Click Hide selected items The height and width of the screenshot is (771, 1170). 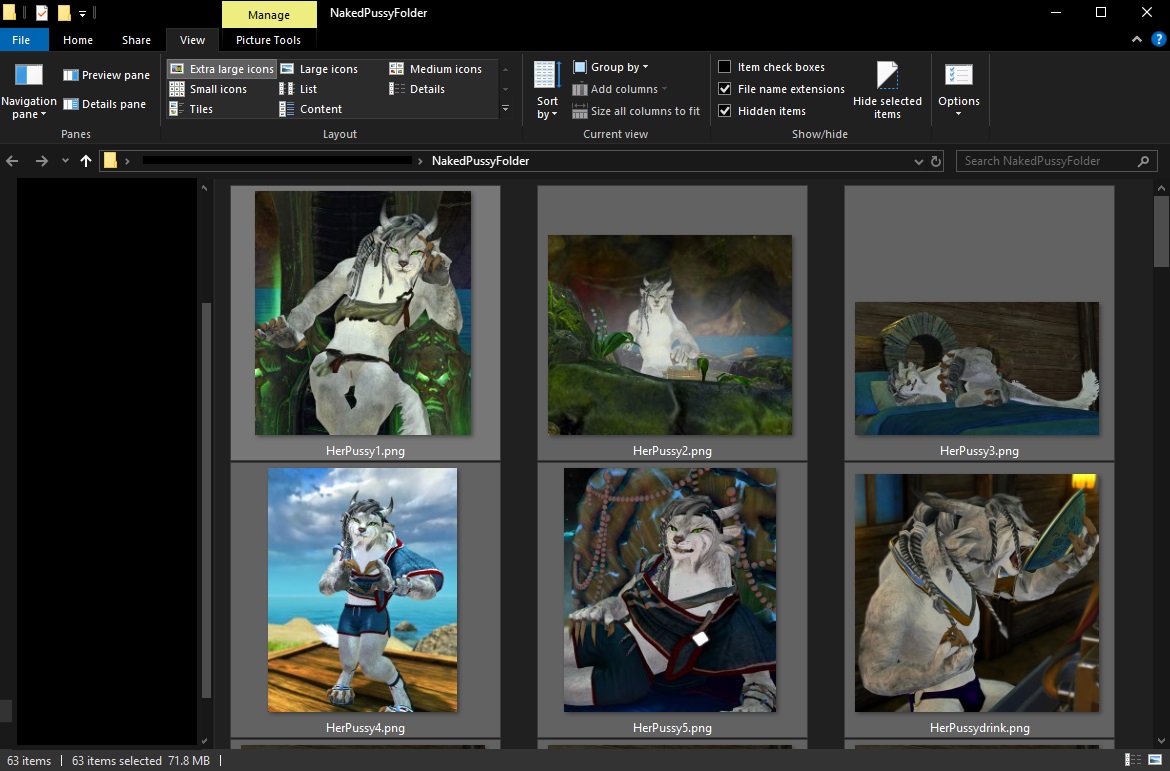(x=887, y=92)
